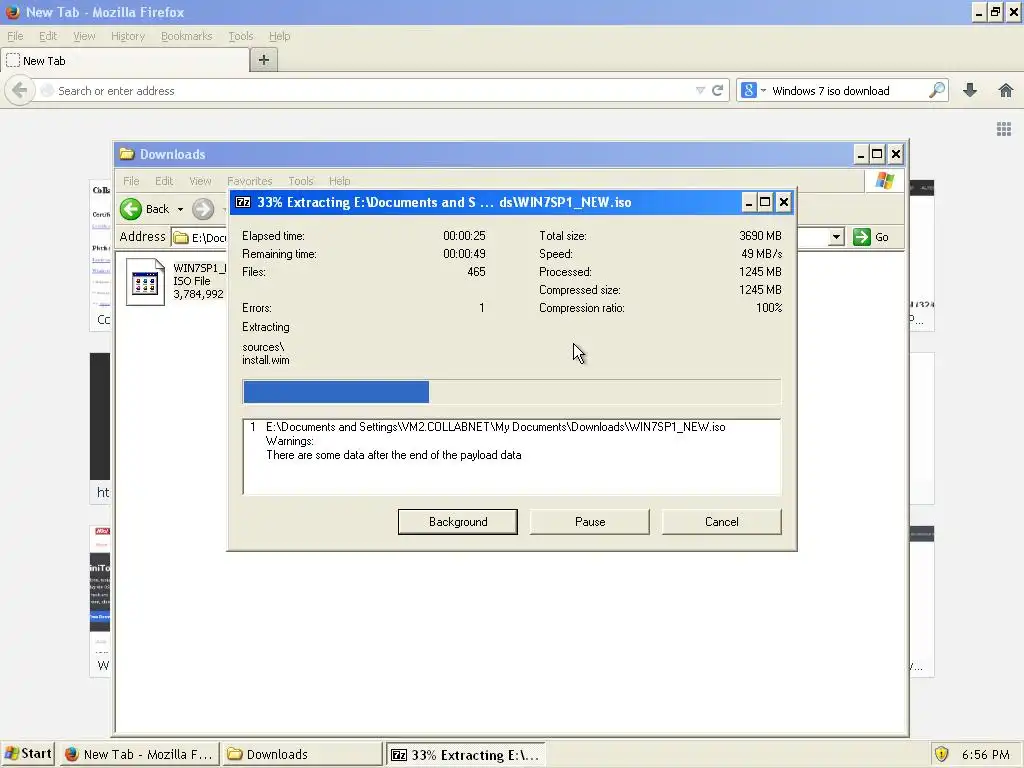Click the Explorer address field path
The width and height of the screenshot is (1024, 768).
point(200,238)
